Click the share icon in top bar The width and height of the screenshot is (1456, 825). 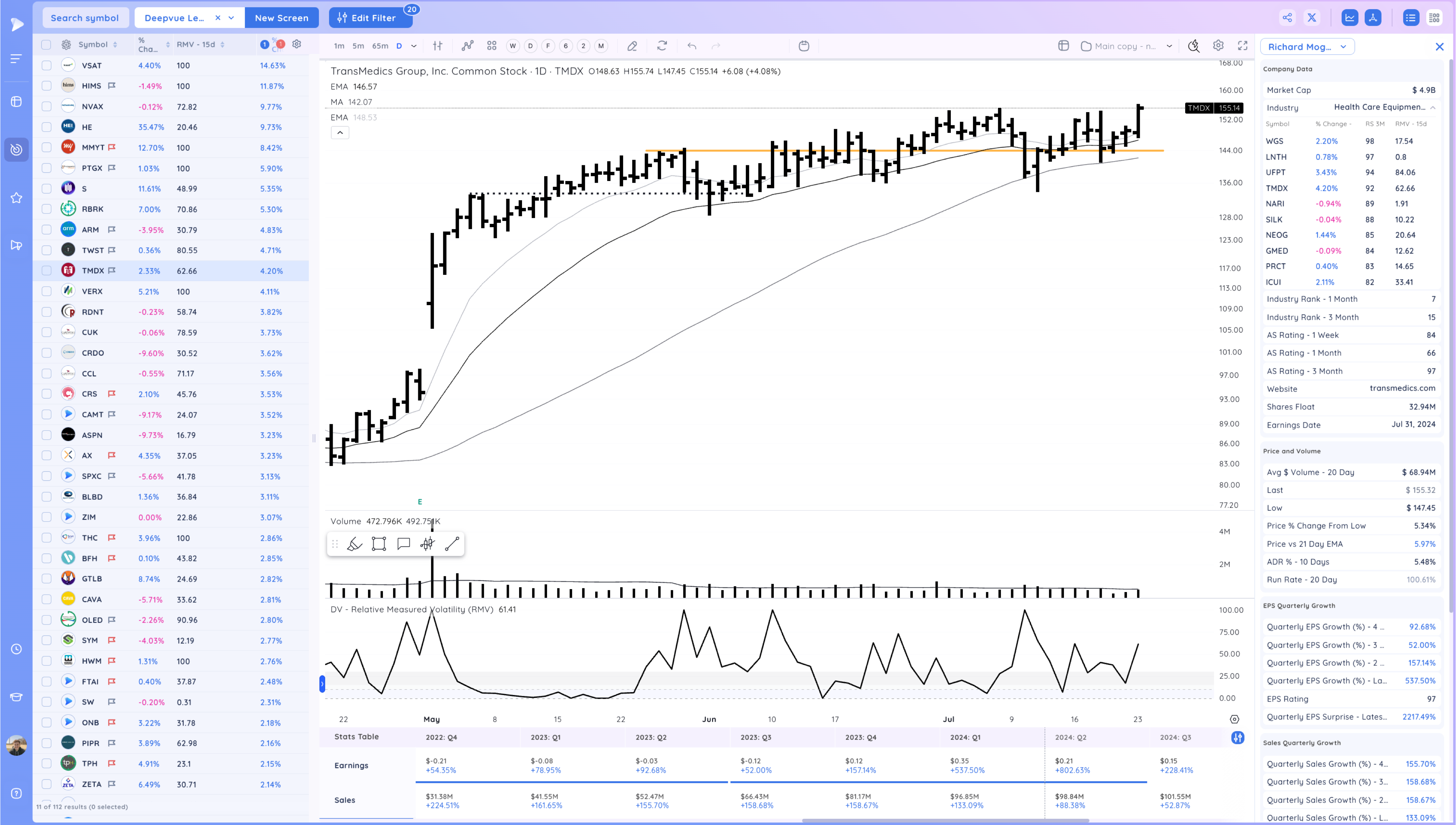click(1287, 17)
